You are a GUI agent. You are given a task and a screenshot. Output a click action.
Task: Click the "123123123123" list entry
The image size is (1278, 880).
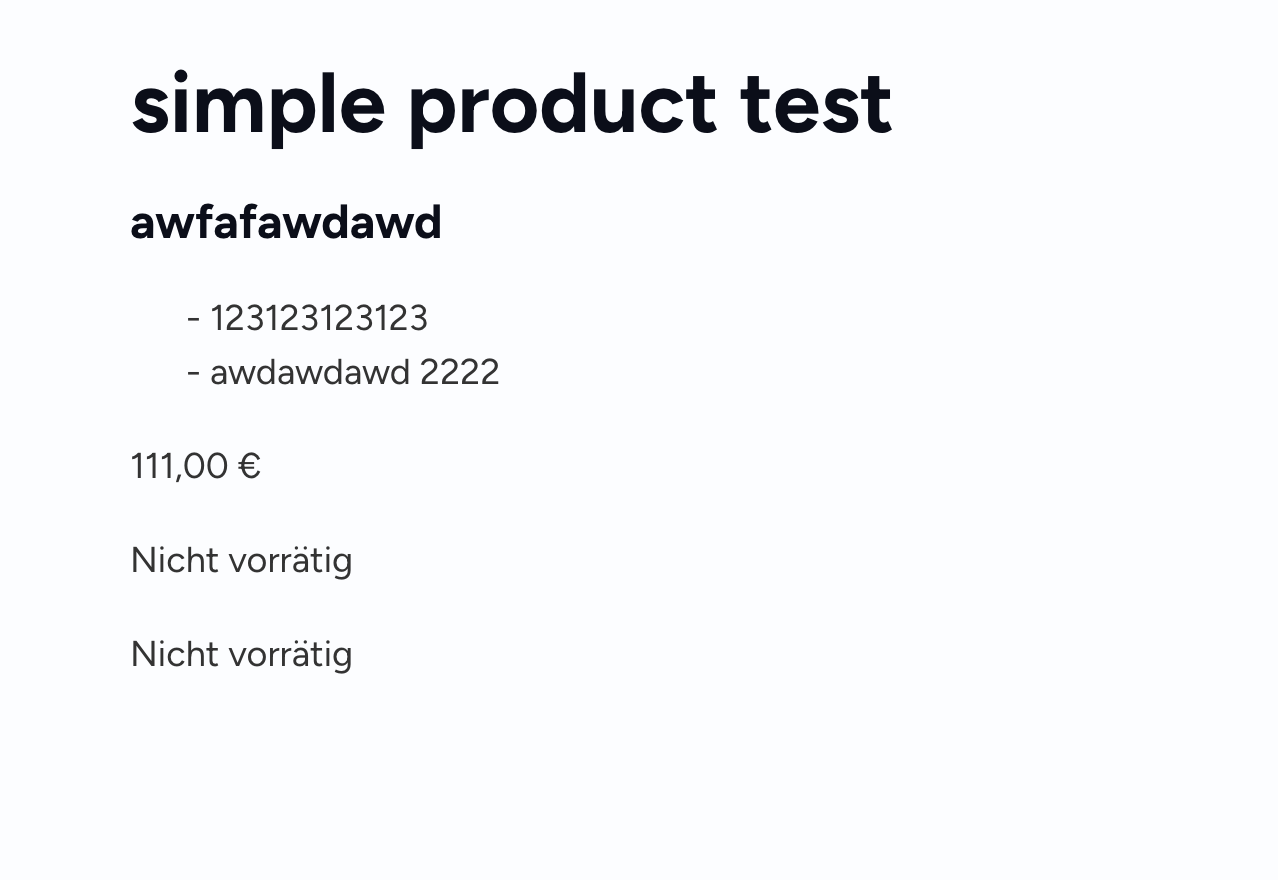(x=319, y=318)
